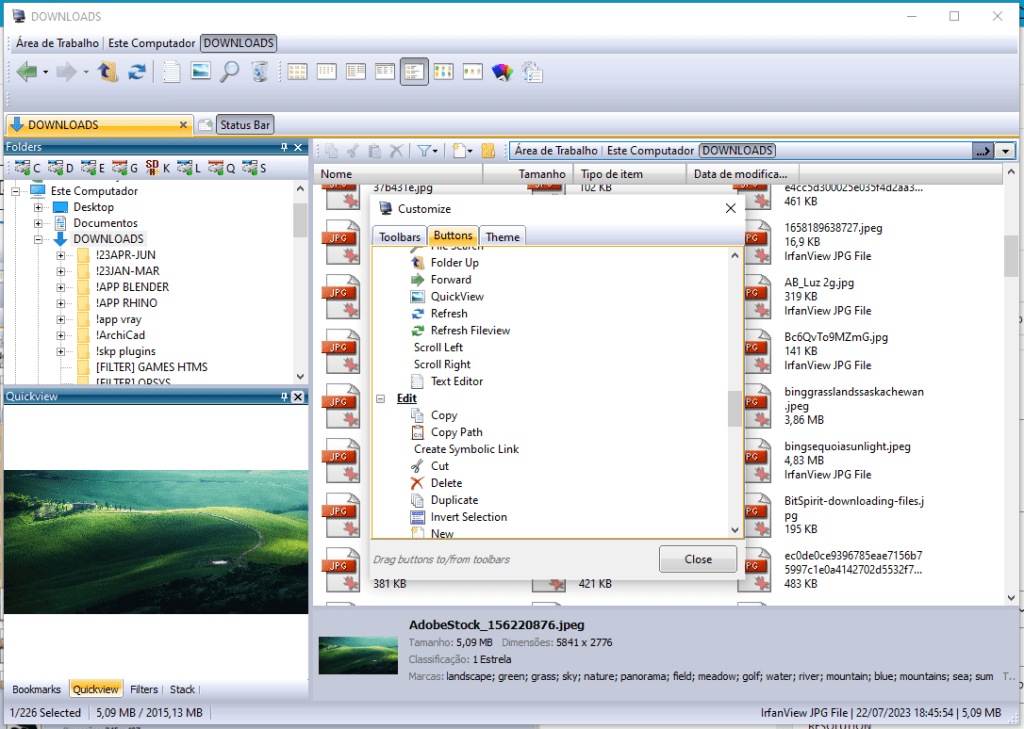Click the Refresh icon in main toolbar
The image size is (1024, 729).
[137, 71]
